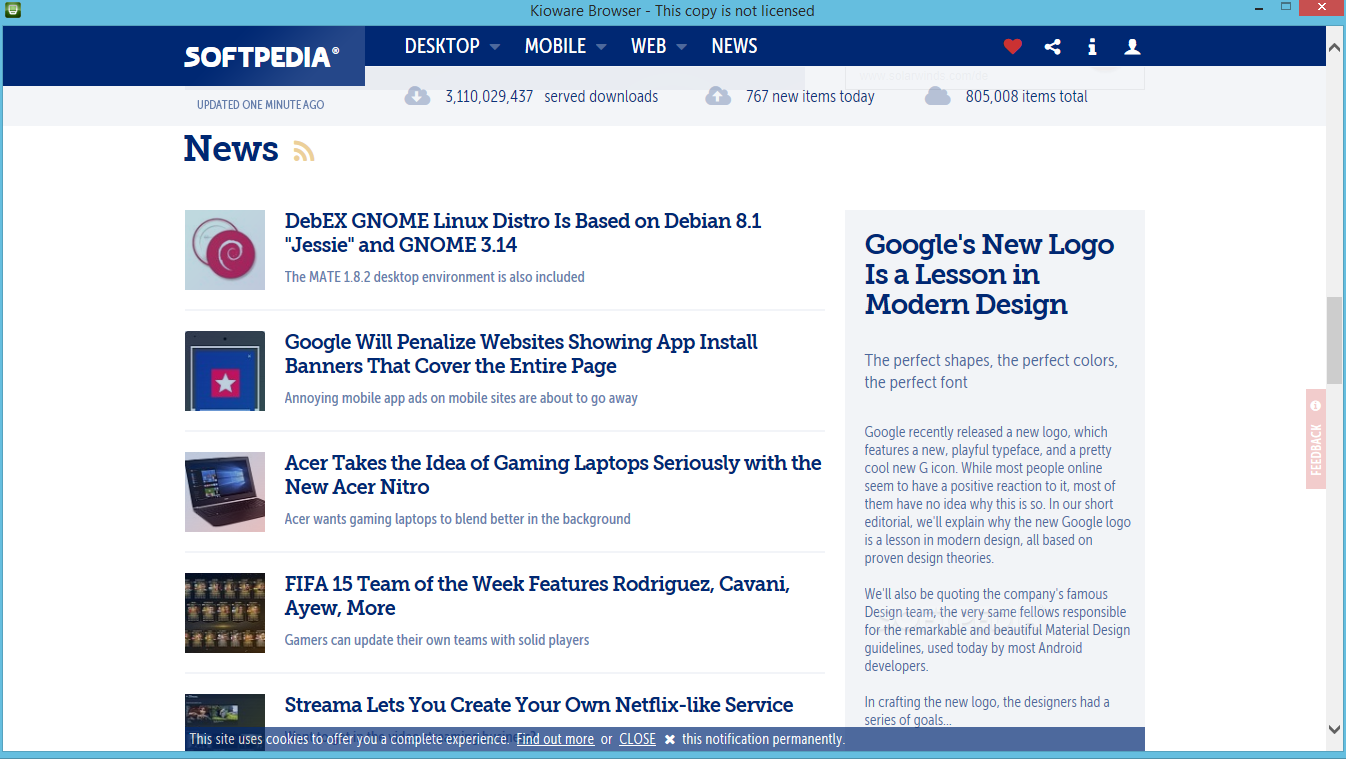The height and width of the screenshot is (759, 1346).
Task: Click the Debian swirl article thumbnail
Action: click(x=225, y=250)
